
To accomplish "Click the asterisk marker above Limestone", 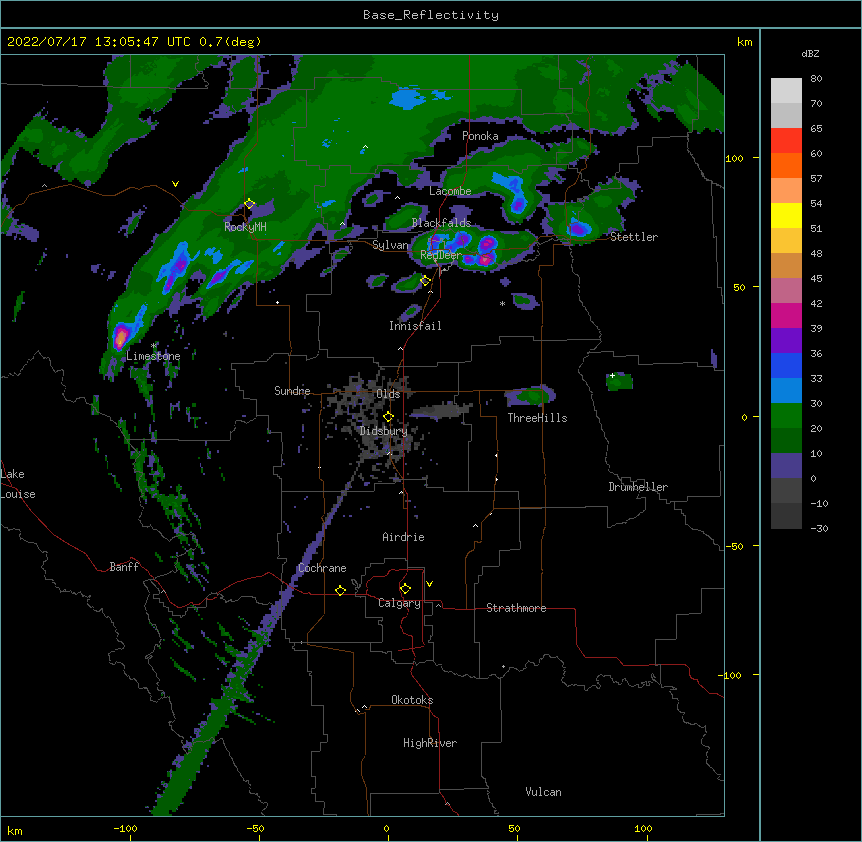I will point(153,346).
